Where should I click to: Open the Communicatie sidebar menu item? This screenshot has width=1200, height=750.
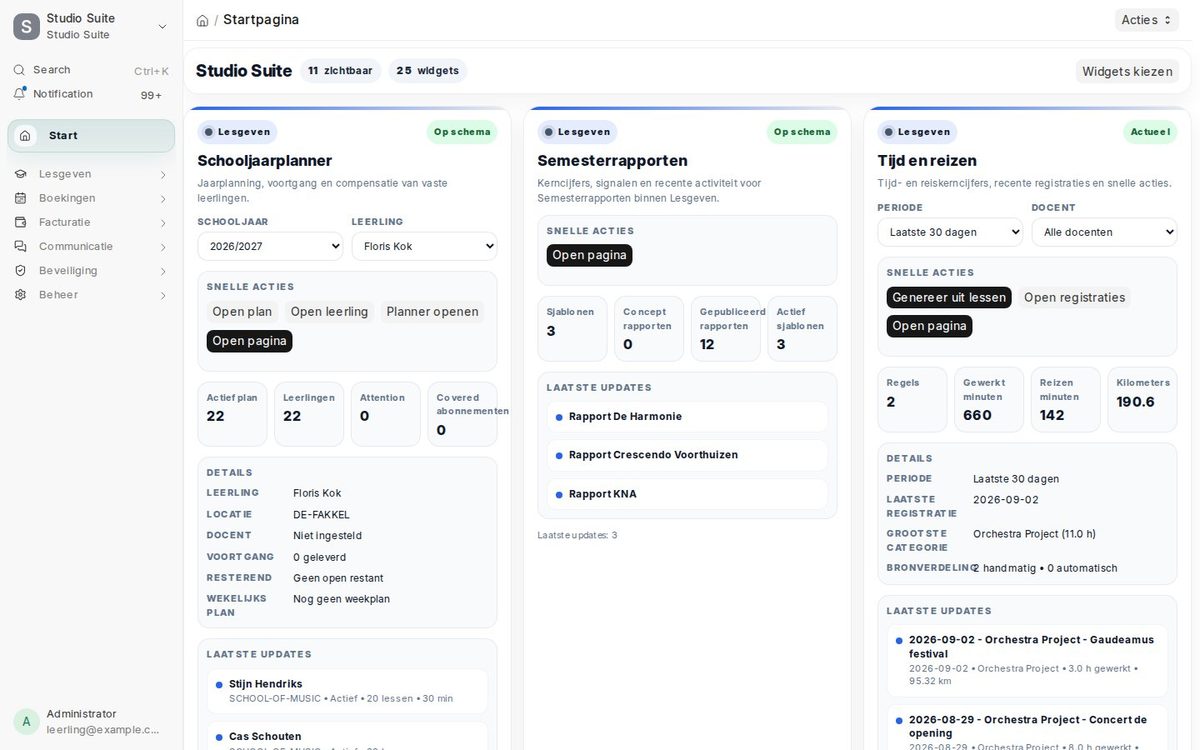pyautogui.click(x=91, y=246)
